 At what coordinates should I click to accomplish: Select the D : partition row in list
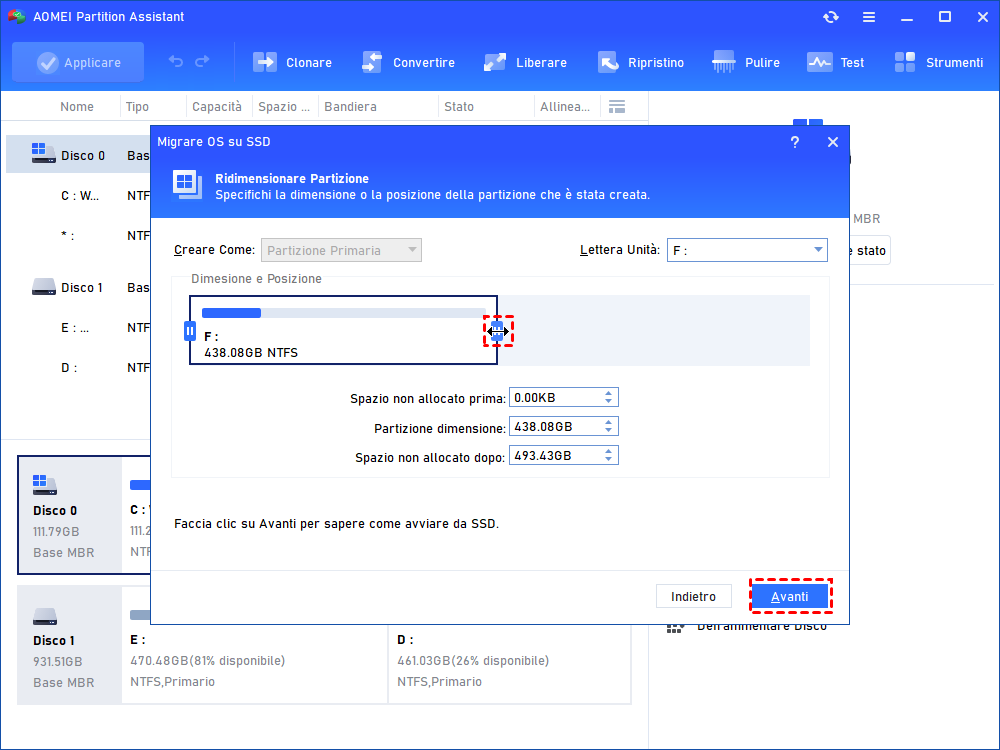(x=78, y=368)
